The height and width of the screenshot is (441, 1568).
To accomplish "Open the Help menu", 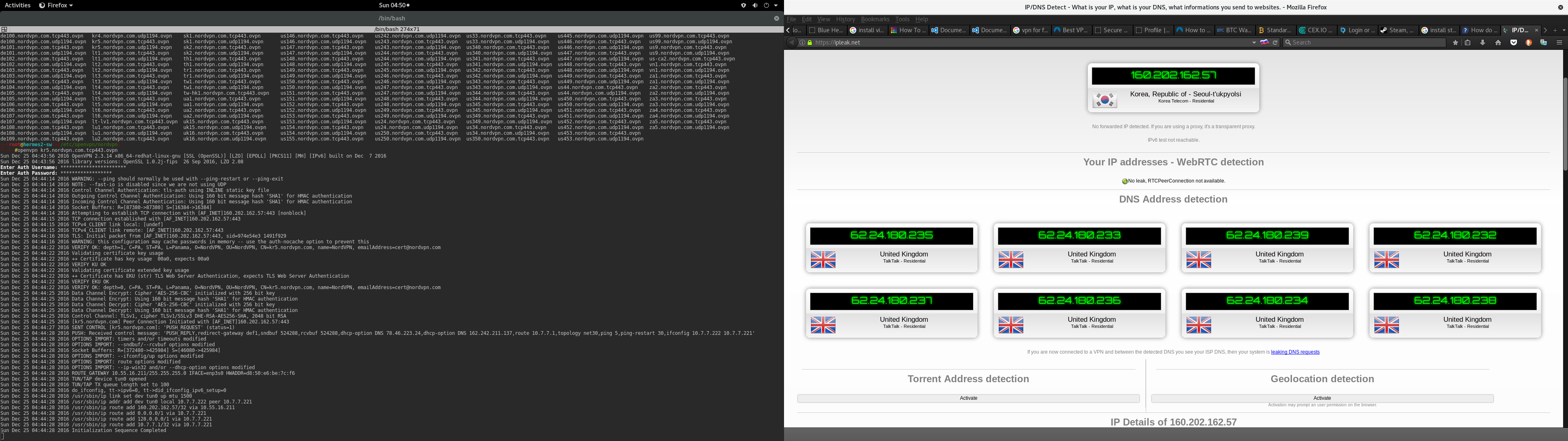I will coord(922,20).
